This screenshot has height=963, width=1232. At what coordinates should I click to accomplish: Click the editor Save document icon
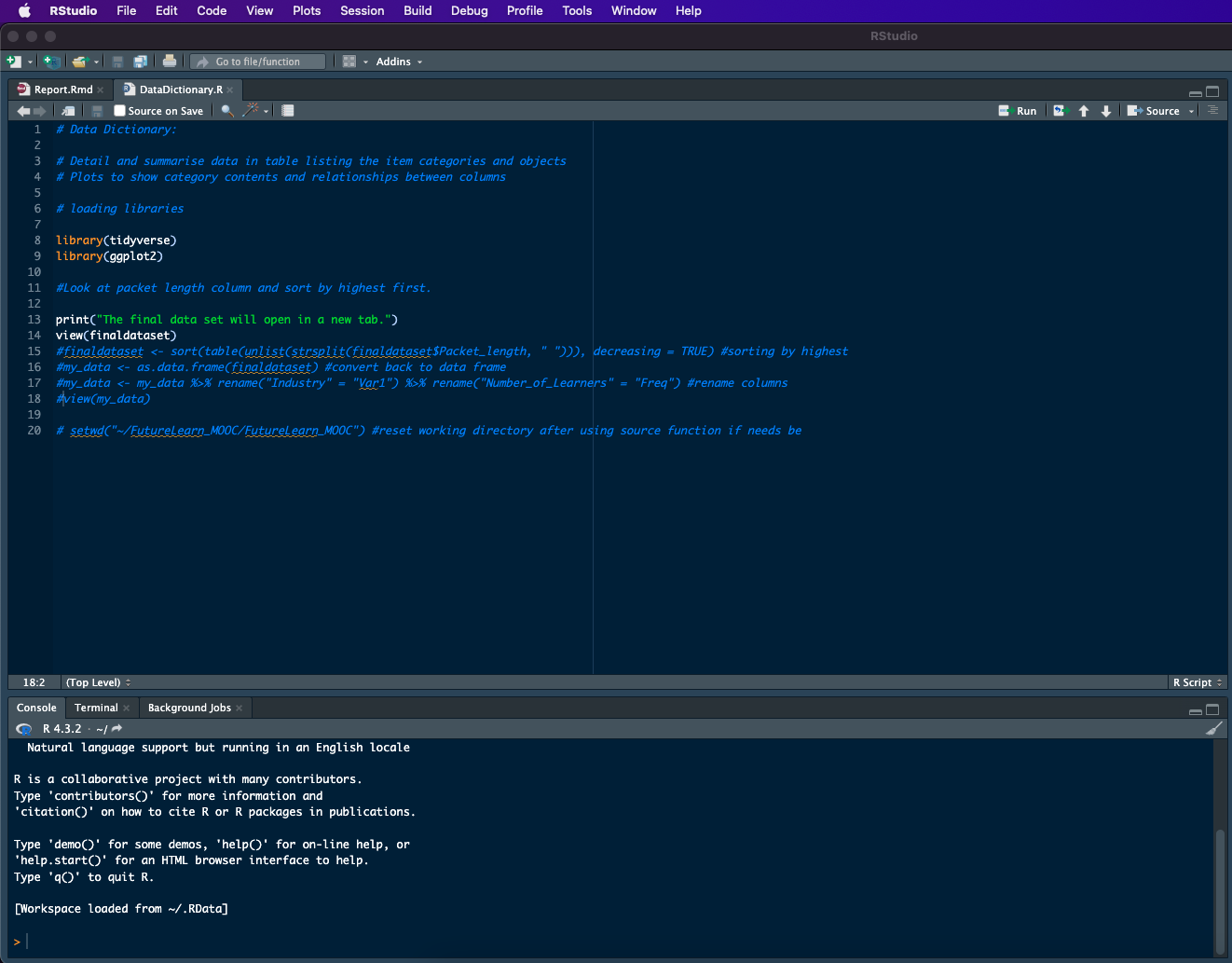(x=97, y=111)
